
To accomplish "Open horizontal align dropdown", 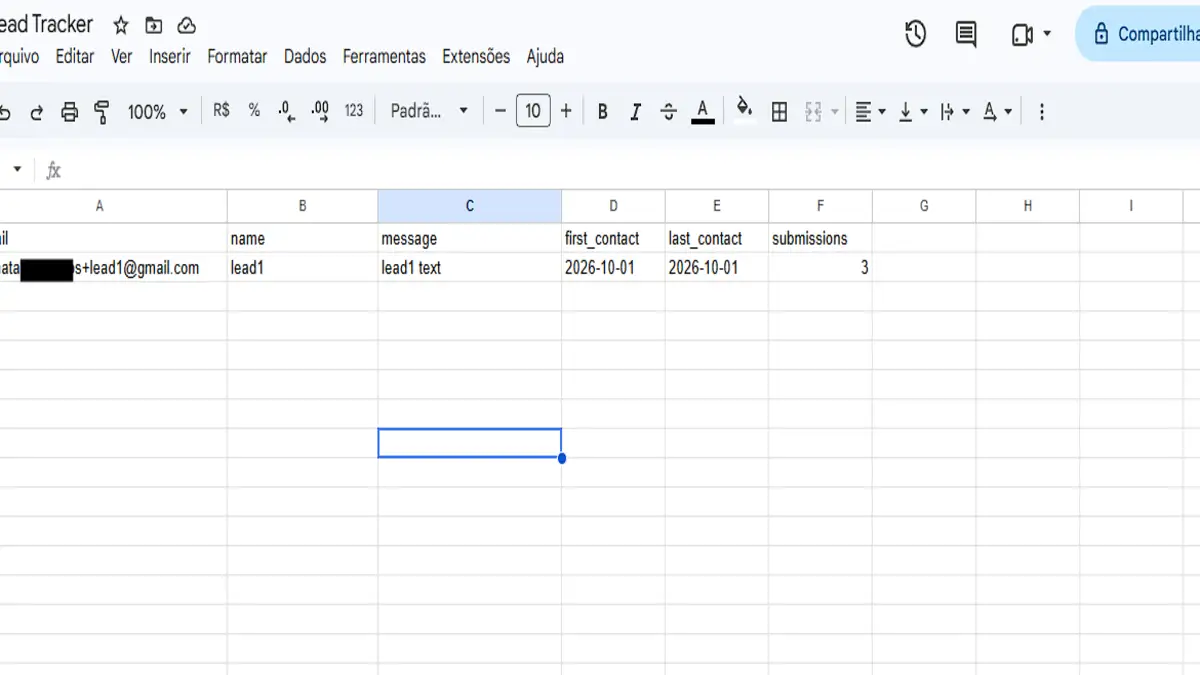I will [x=870, y=112].
